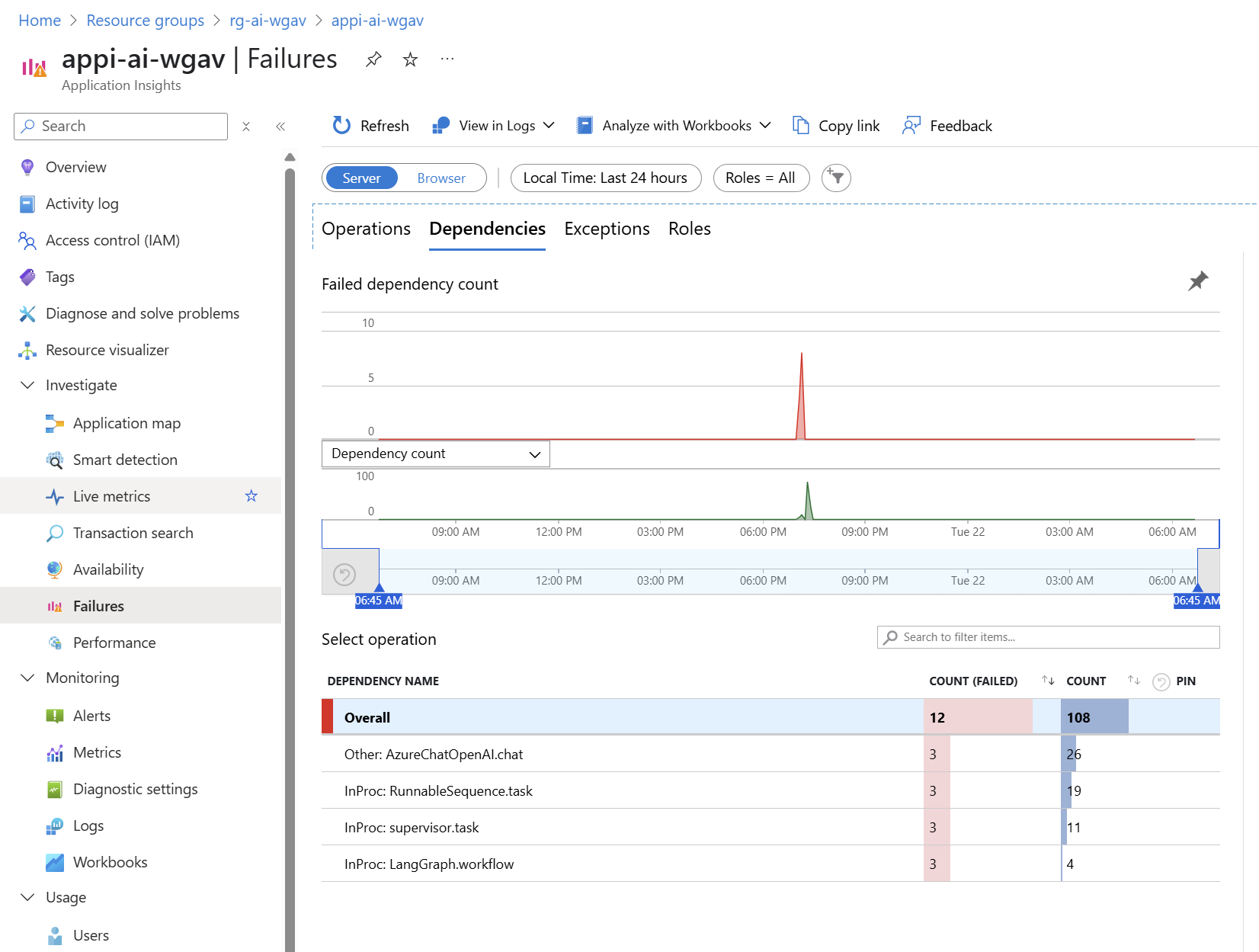This screenshot has width=1259, height=952.
Task: Sort by COUNT (FAILED) column arrows
Action: [1048, 681]
